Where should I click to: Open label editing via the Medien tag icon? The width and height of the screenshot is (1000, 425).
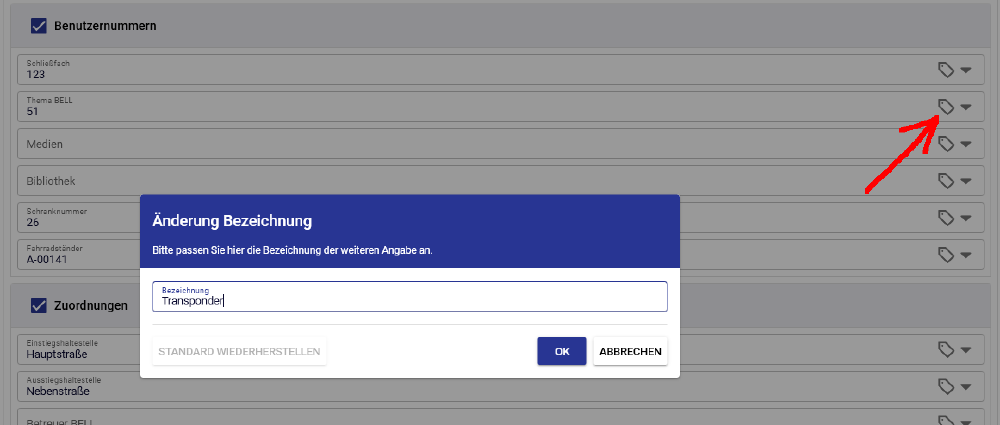coord(945,144)
